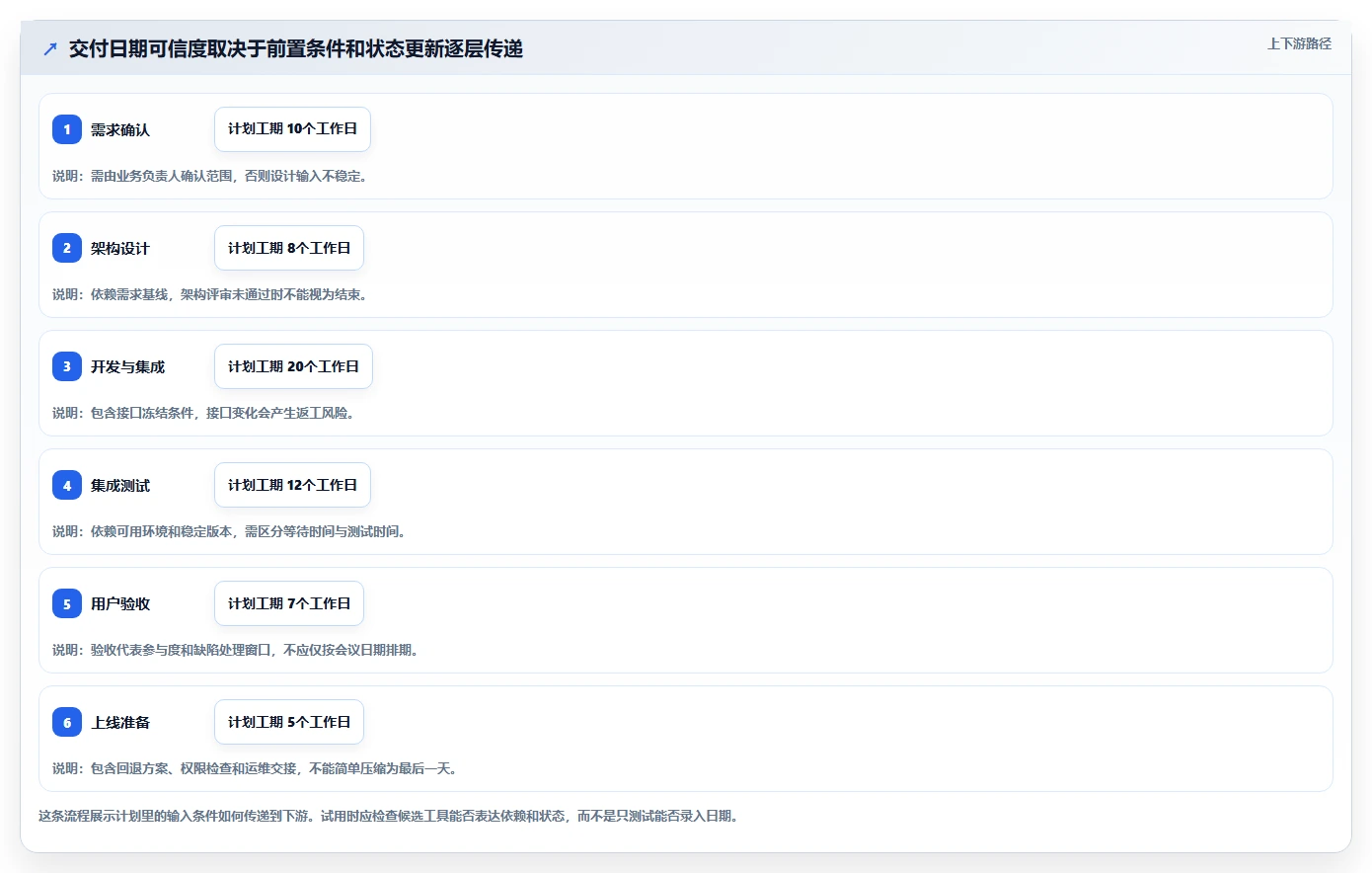This screenshot has width=1372, height=873.
Task: Click the note about 验收代表参与度
Action: point(235,650)
